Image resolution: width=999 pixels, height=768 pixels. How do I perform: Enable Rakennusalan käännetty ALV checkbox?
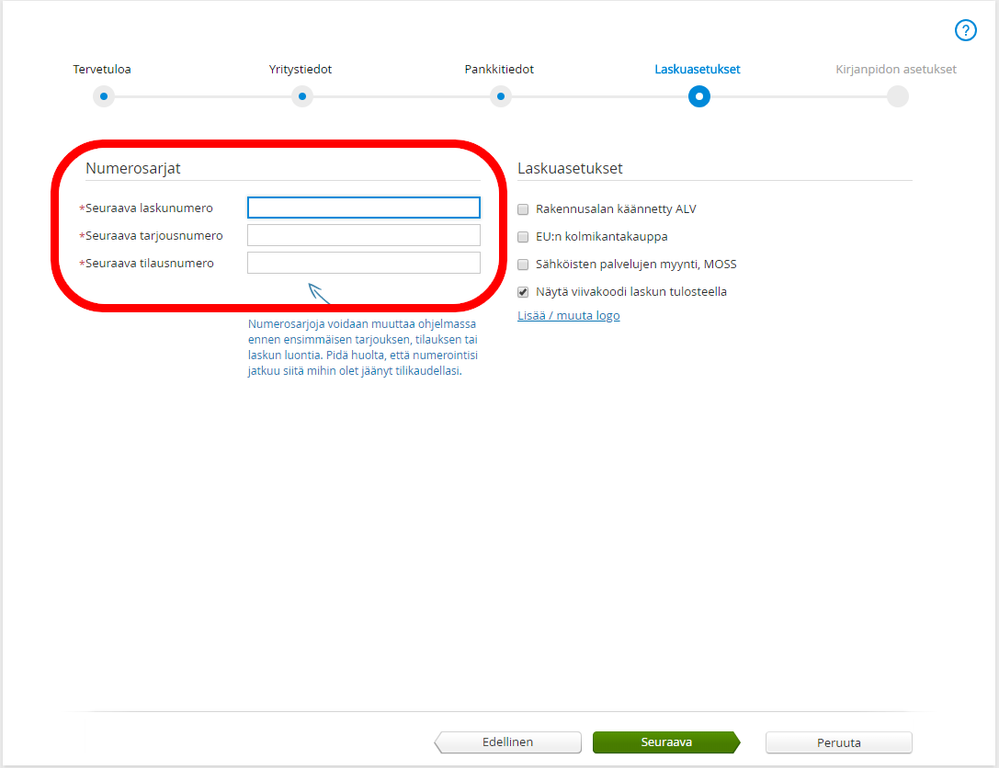tap(523, 209)
